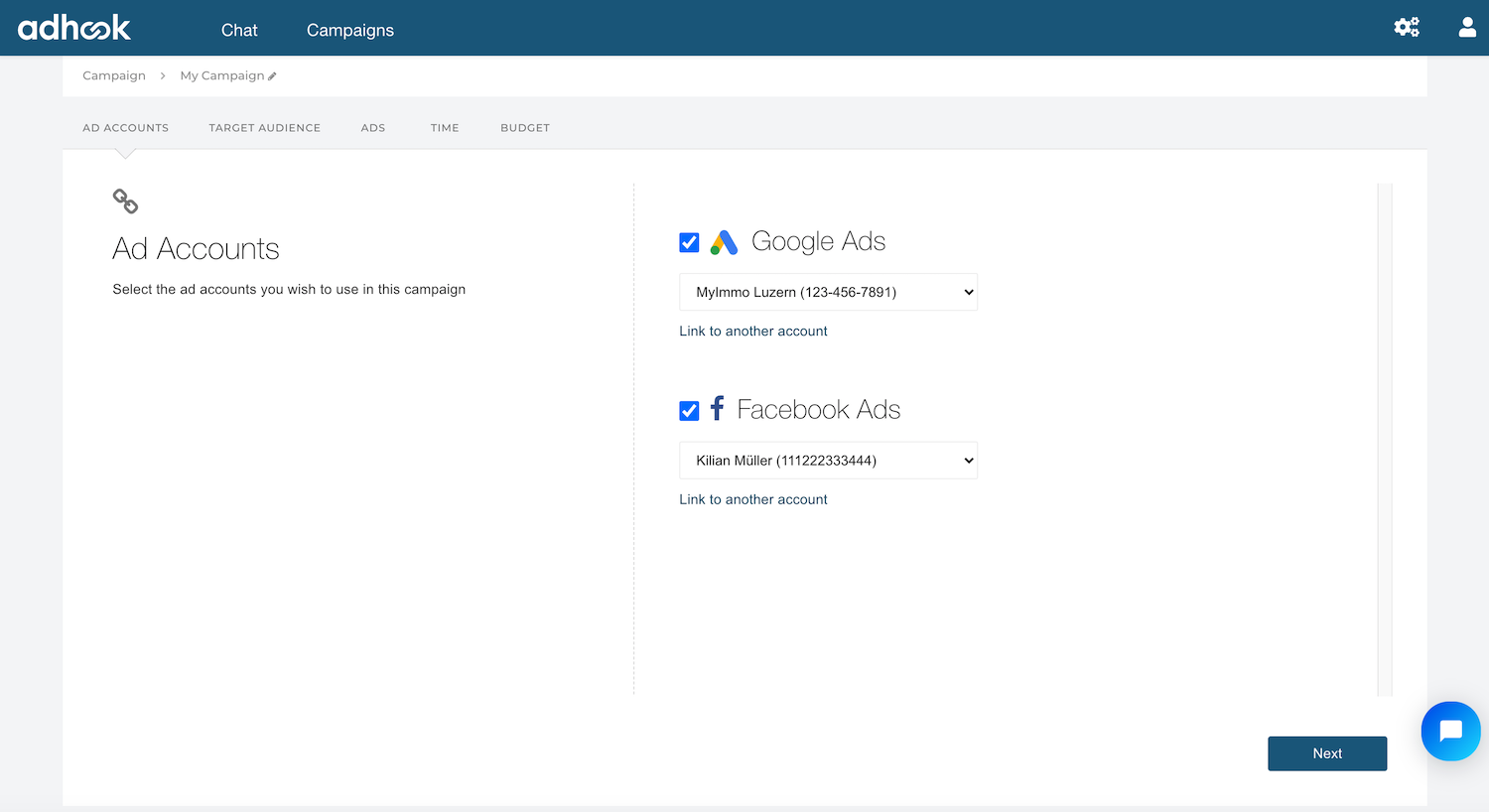Click the Google Ads logo icon
This screenshot has height=812, width=1489.
pos(724,242)
